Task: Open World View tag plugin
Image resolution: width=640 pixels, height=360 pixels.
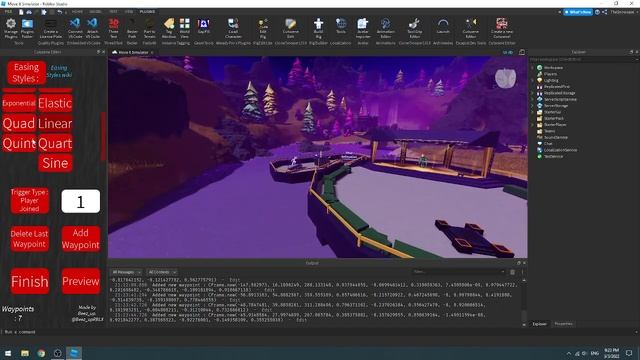Action: [x=184, y=28]
